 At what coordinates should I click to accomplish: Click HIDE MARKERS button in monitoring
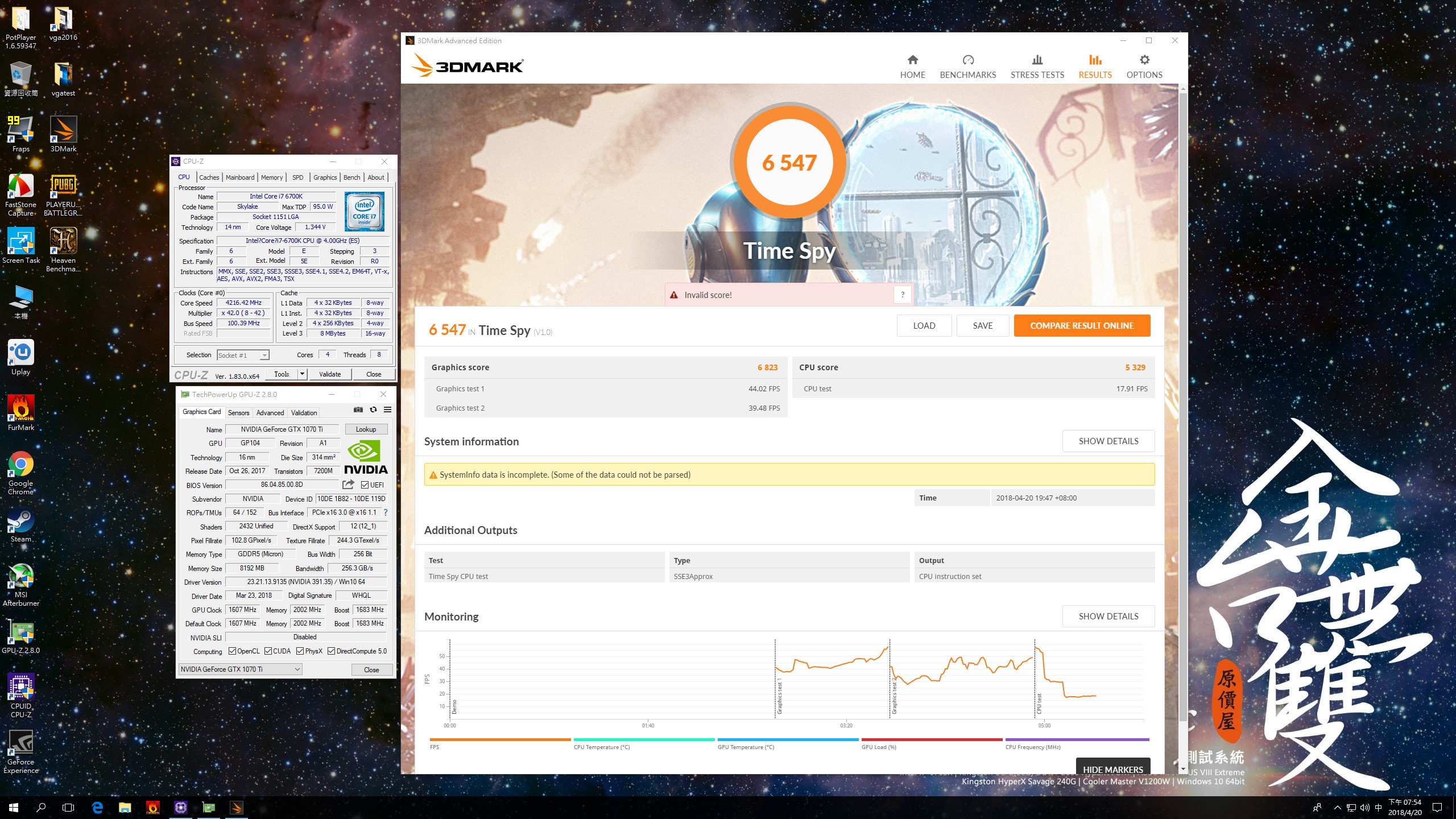coord(1112,767)
